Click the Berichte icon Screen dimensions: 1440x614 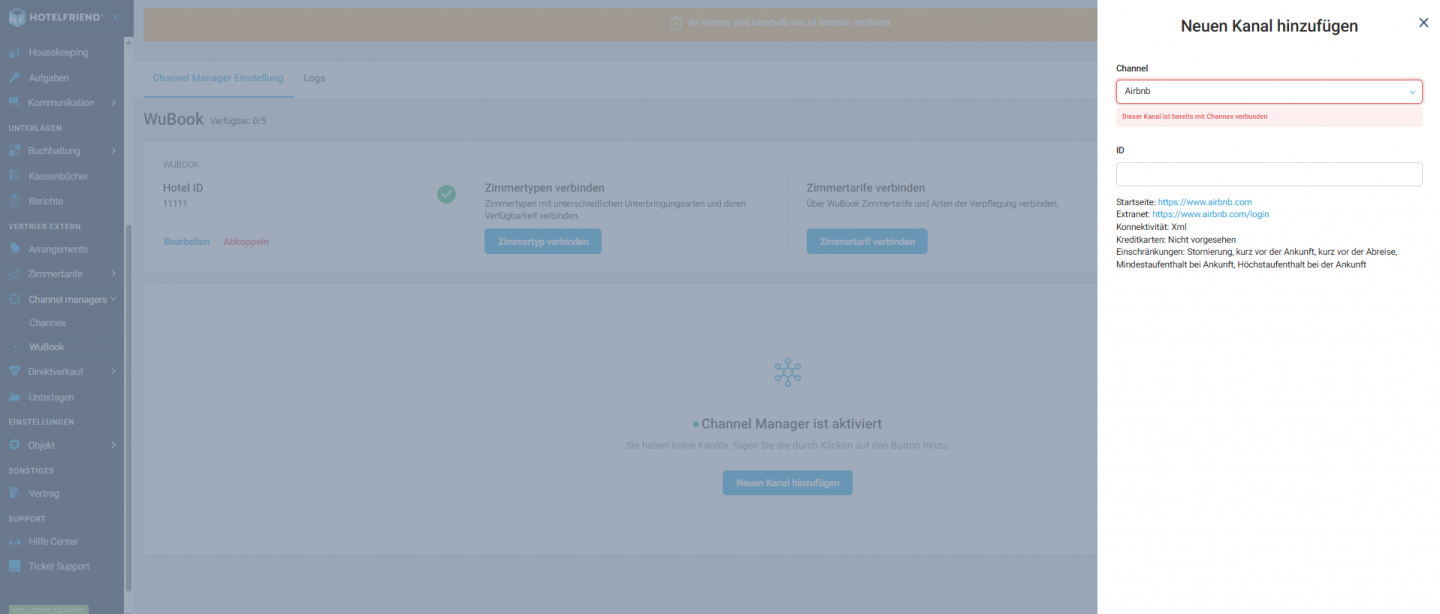tap(15, 201)
